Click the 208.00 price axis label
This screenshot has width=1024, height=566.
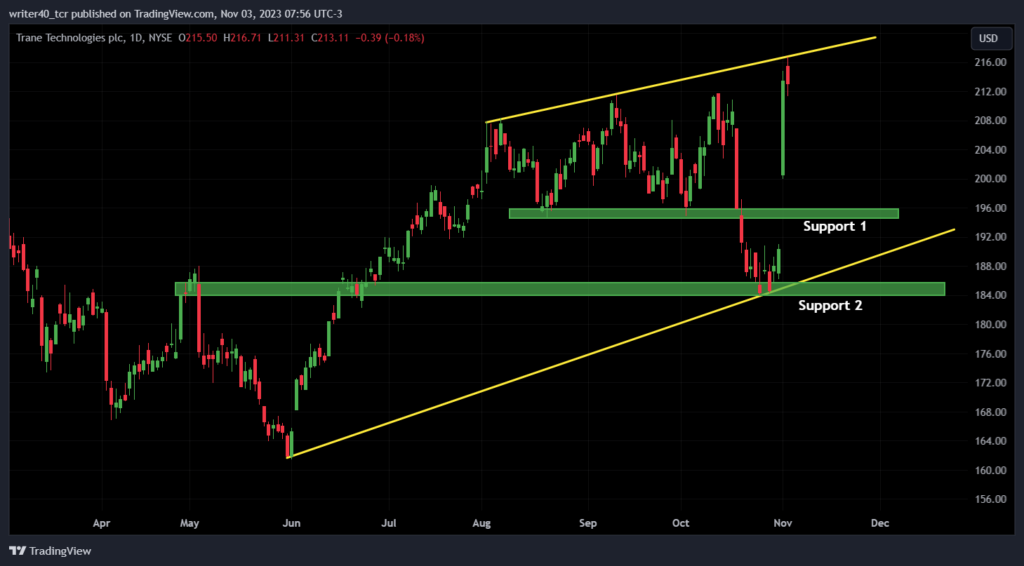tap(991, 120)
